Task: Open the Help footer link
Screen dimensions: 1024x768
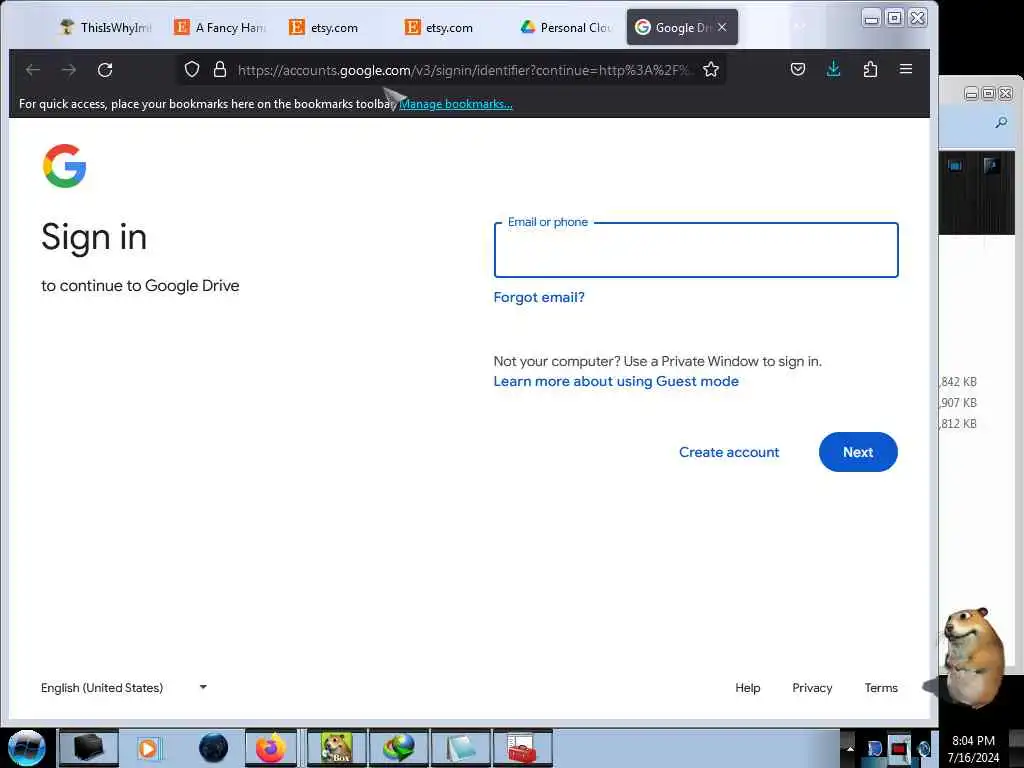Action: (x=748, y=688)
